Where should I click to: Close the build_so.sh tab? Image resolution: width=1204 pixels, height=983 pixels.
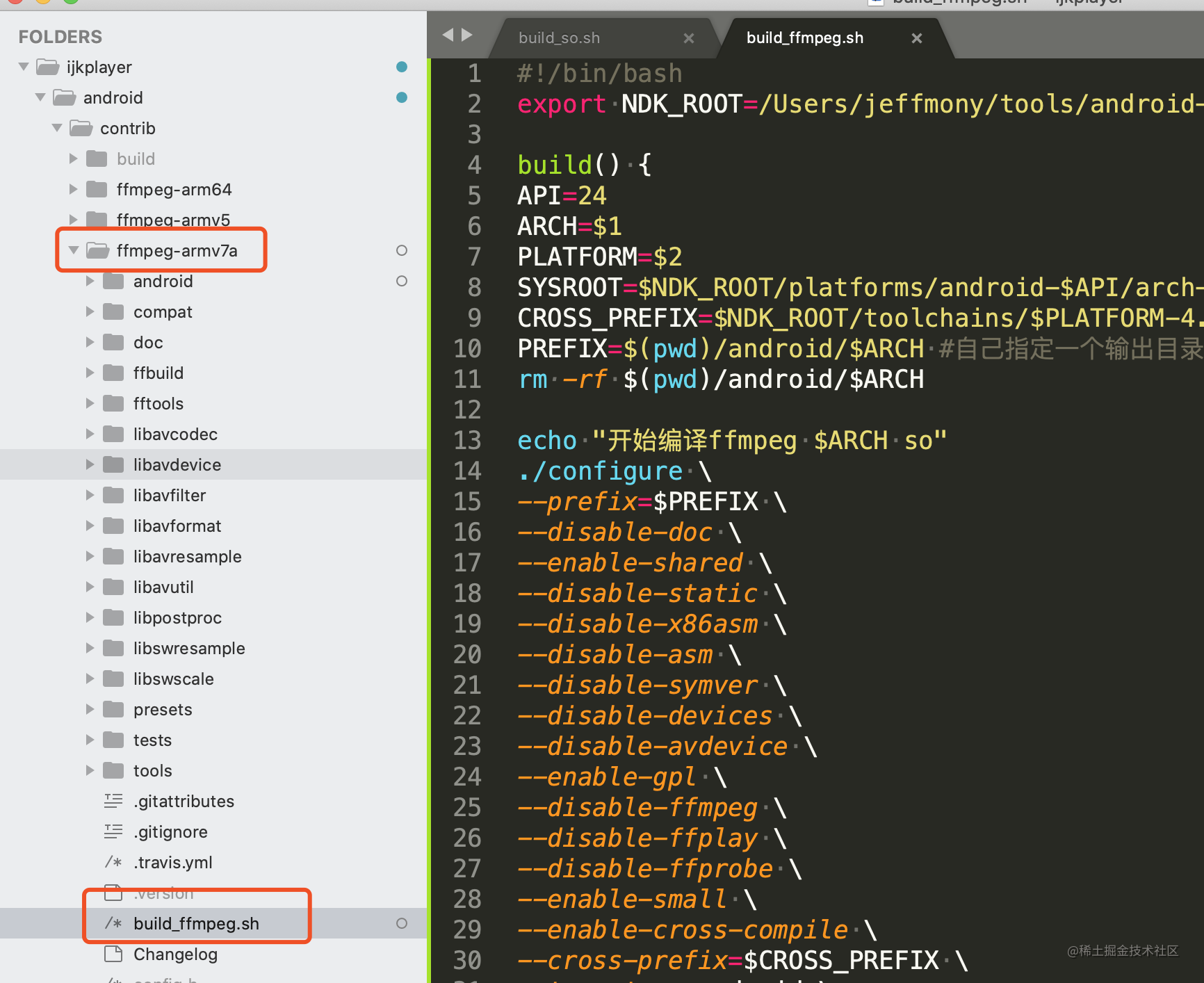[x=688, y=38]
